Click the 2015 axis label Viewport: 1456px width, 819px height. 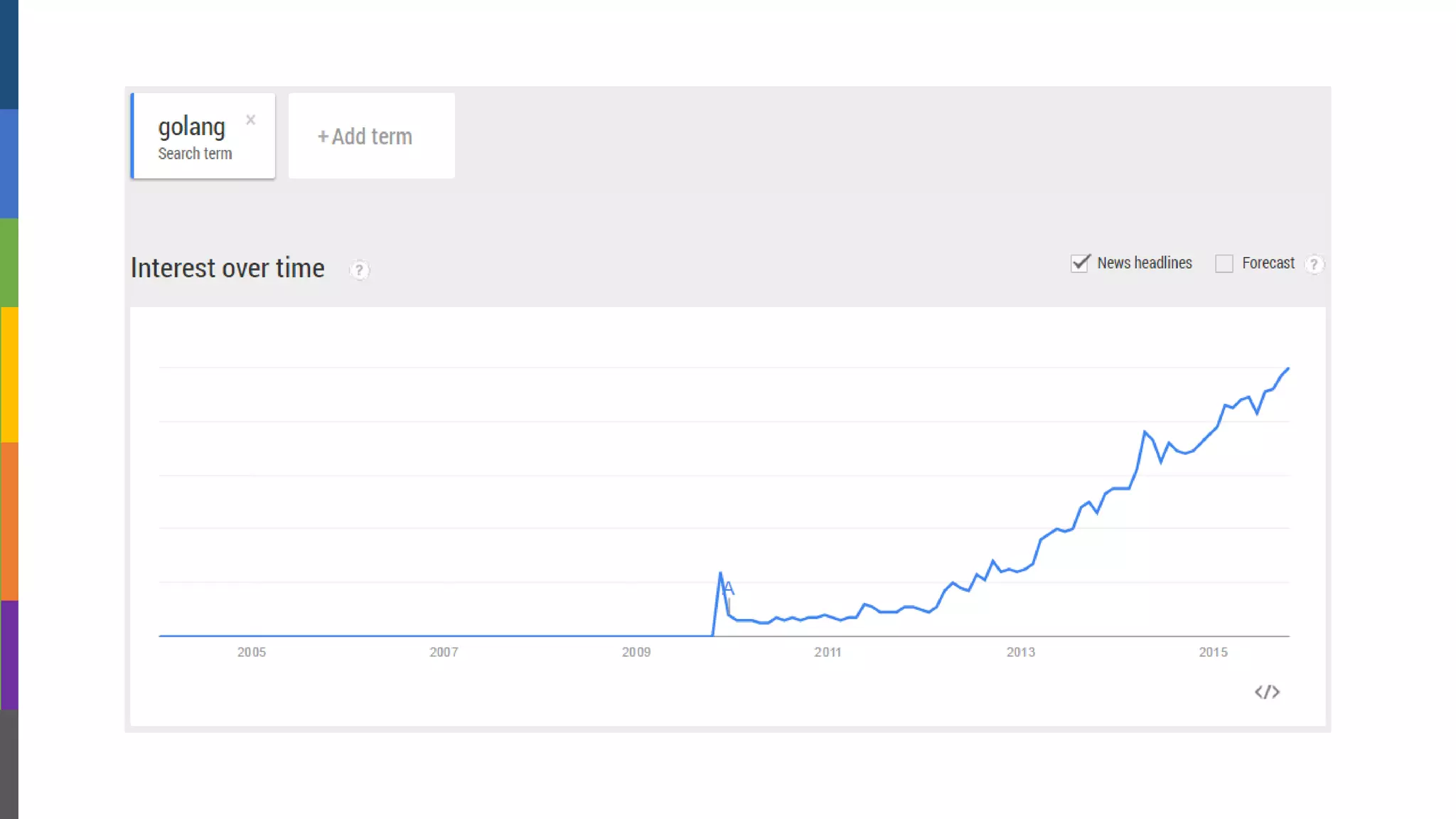[x=1213, y=652]
